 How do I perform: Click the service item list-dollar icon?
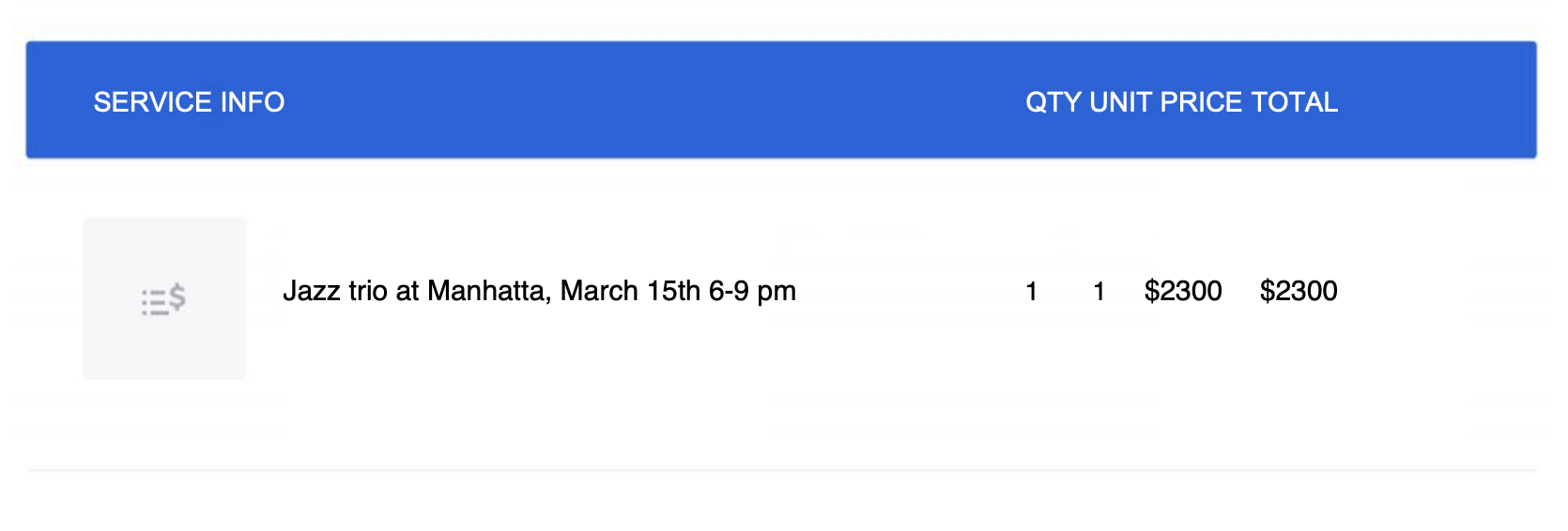(163, 299)
